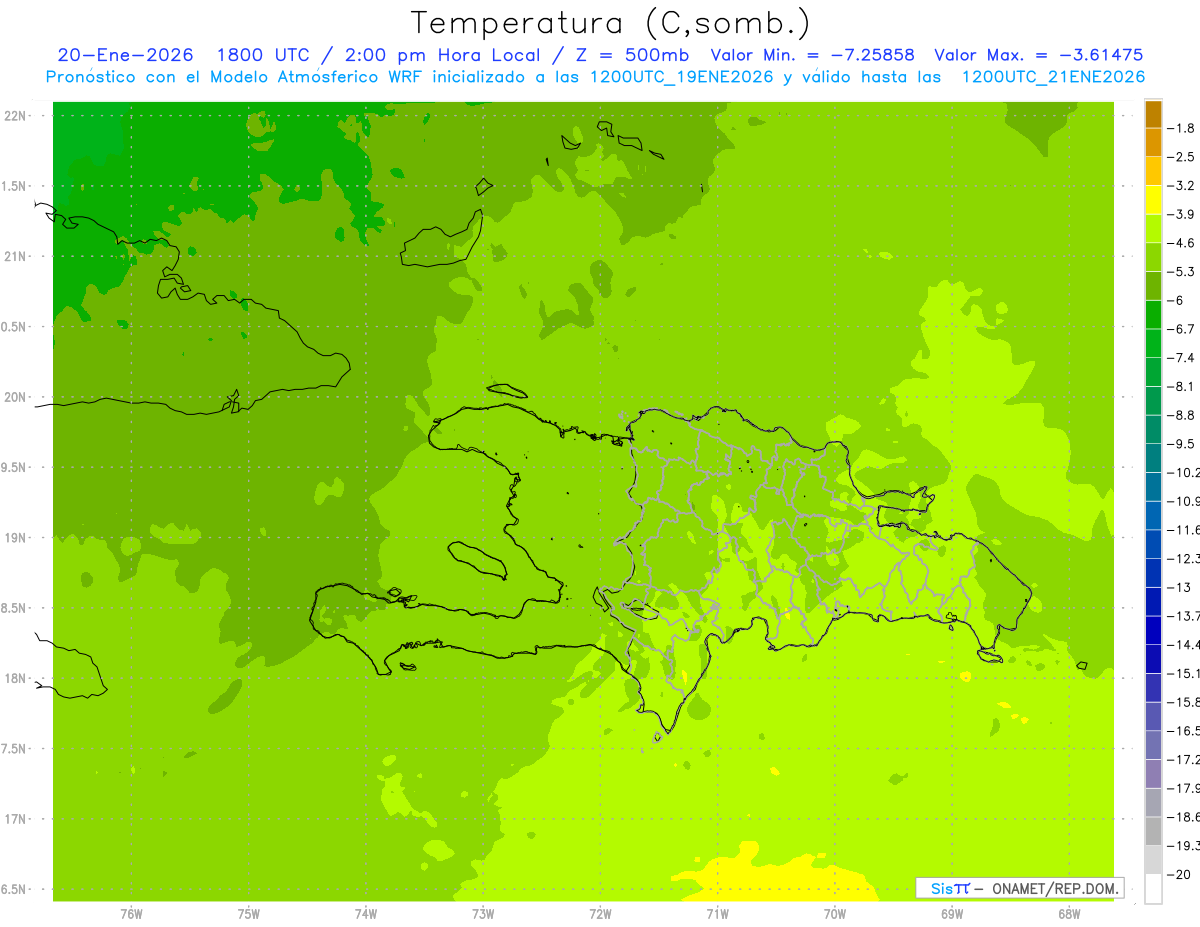
Task: Click the '71W' longitude axis label
Action: click(x=717, y=914)
